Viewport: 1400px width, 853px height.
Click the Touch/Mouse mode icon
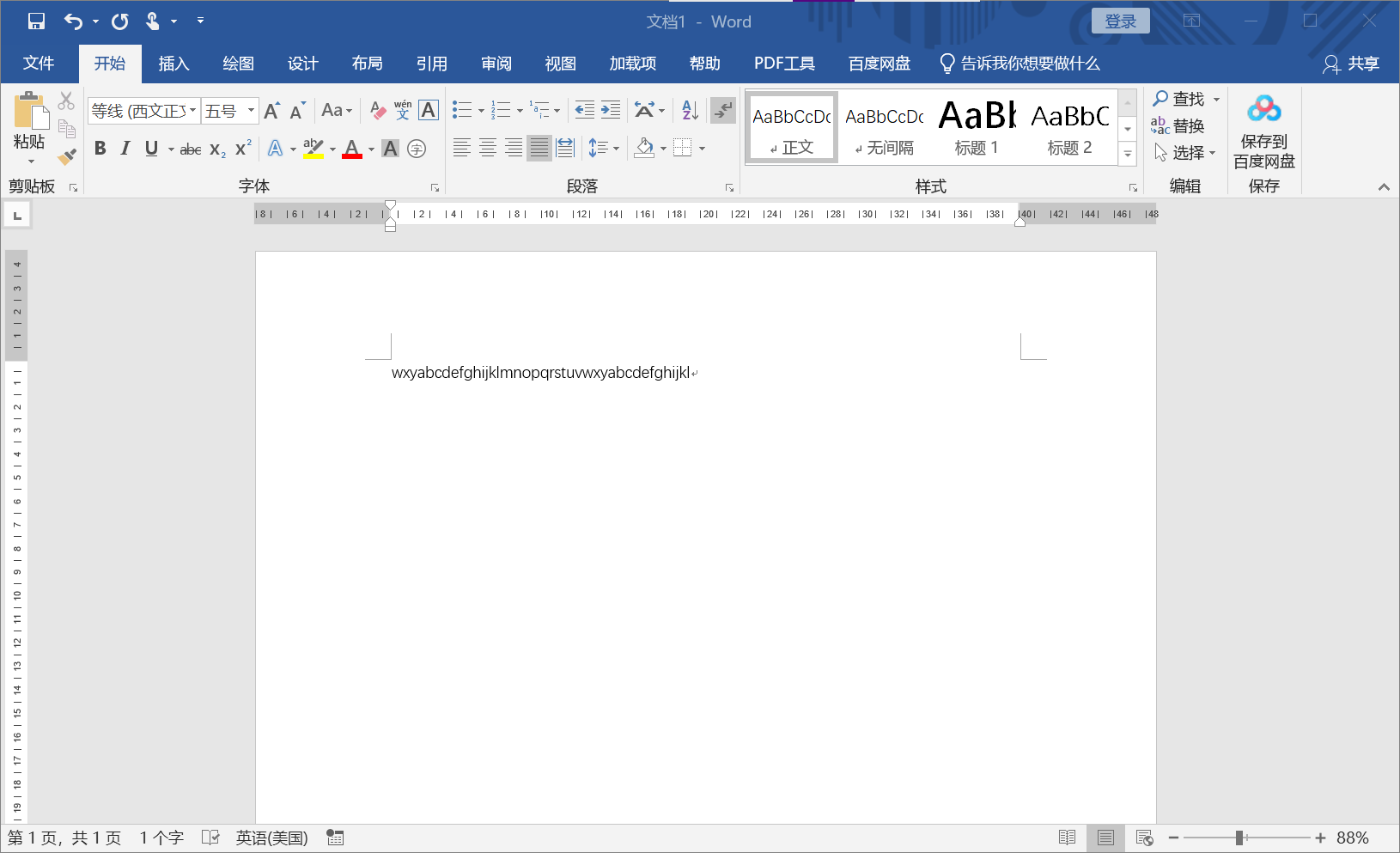(153, 21)
